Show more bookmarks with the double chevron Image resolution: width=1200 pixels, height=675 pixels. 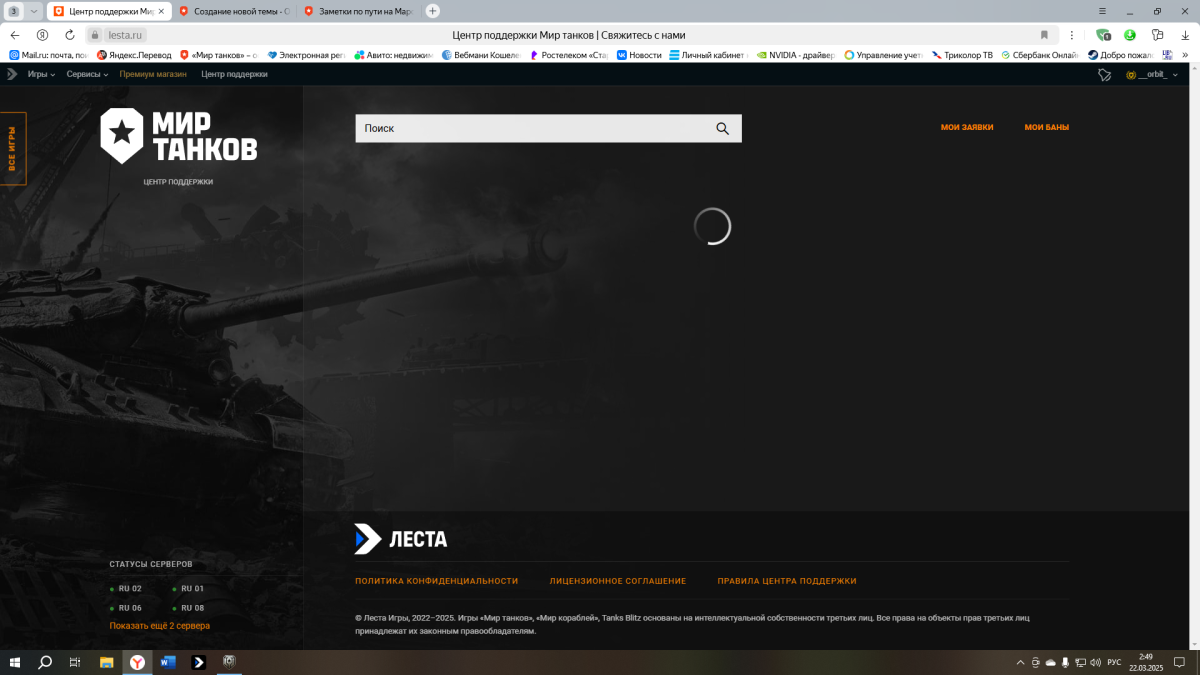1183,55
